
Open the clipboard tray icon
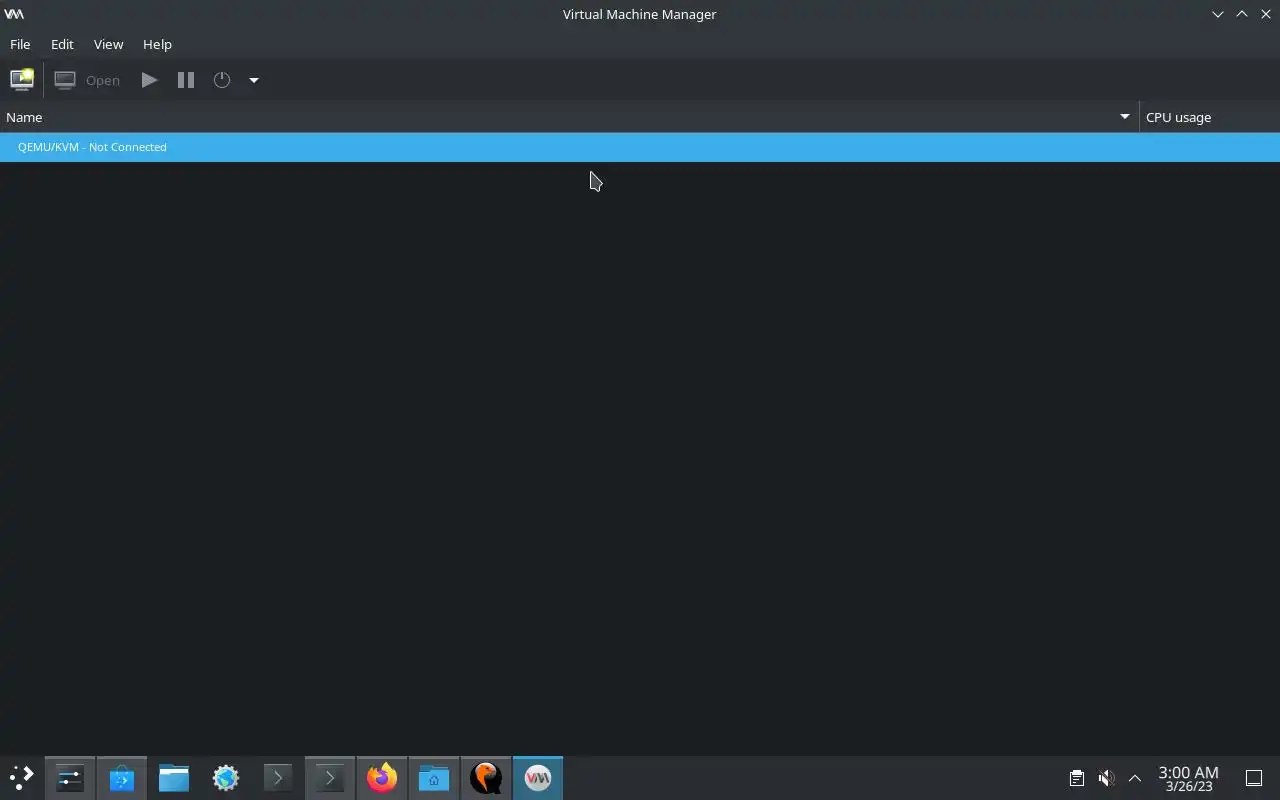pyautogui.click(x=1077, y=778)
